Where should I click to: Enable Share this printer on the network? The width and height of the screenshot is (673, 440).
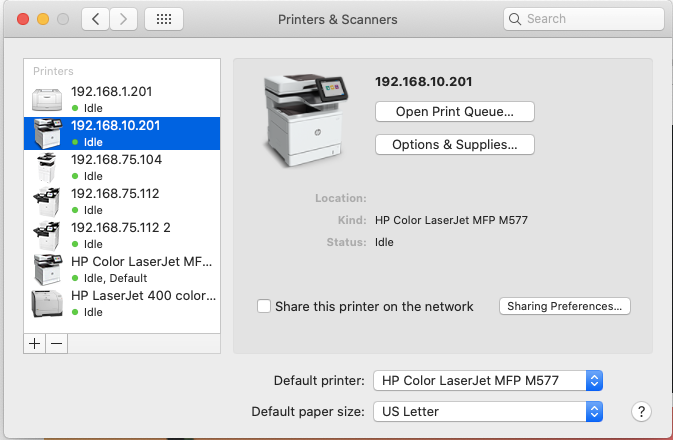click(x=264, y=306)
